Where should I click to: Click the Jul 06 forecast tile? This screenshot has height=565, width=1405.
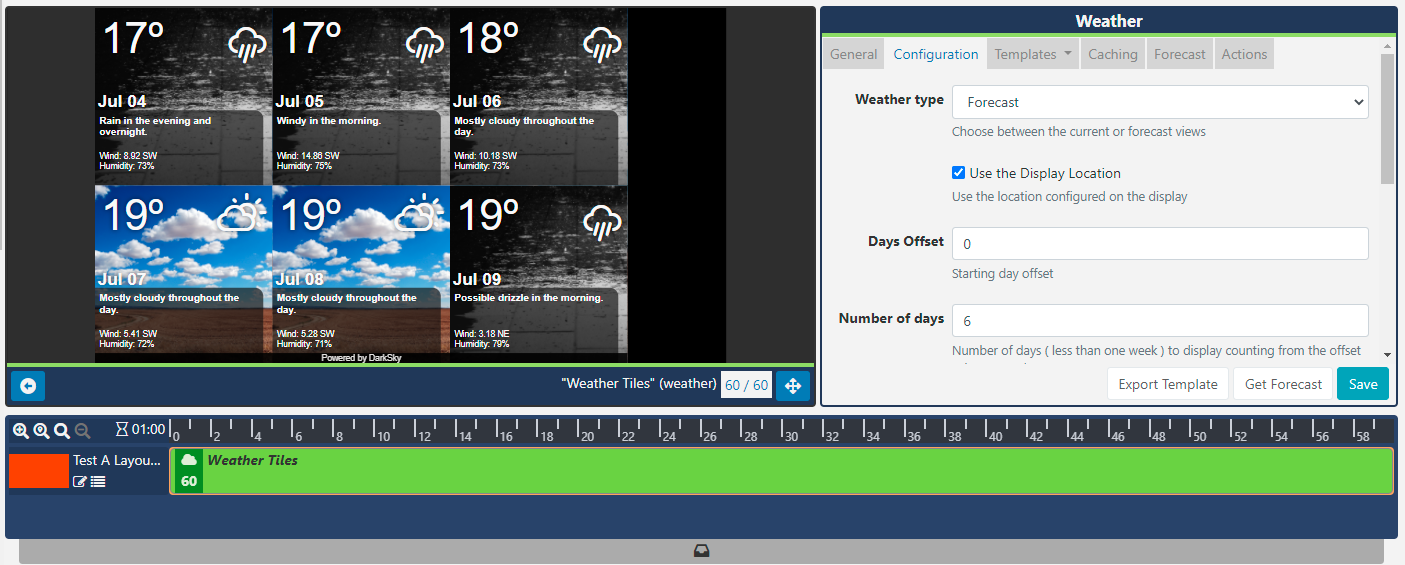539,97
